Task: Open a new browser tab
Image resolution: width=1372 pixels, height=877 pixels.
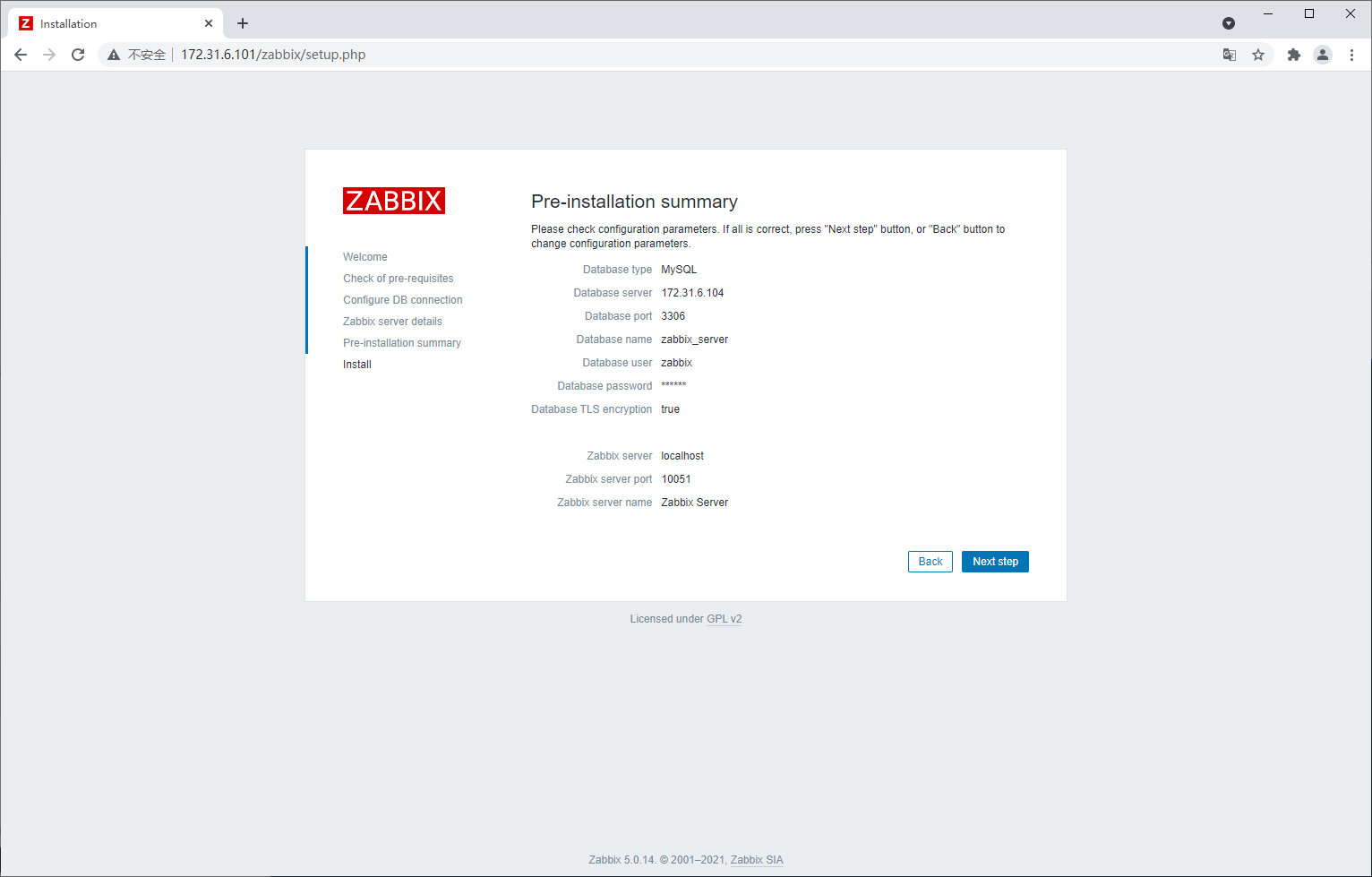Action: pos(242,22)
